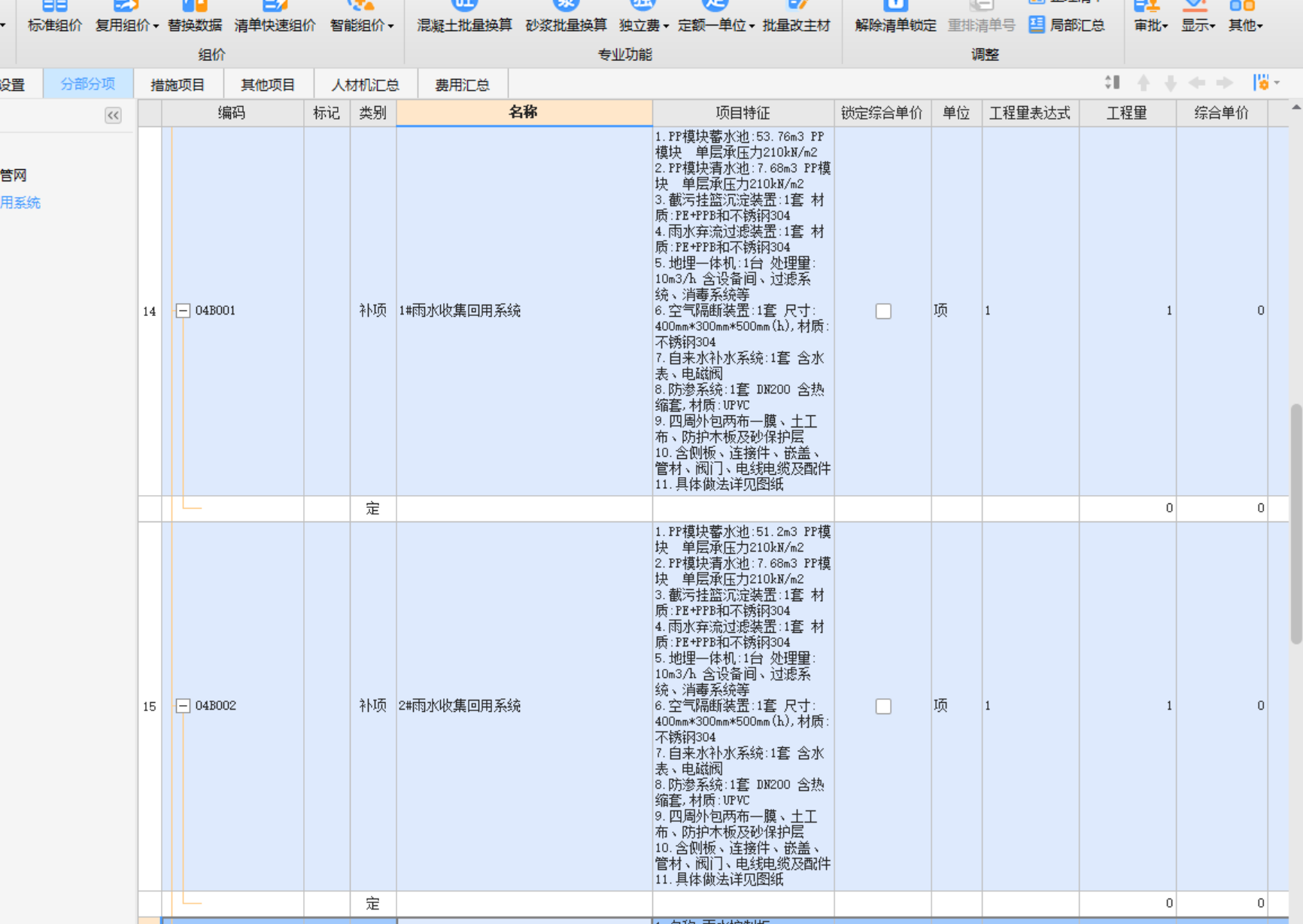The height and width of the screenshot is (924, 1303).
Task: Select code cell 04B001
Action: point(232,311)
